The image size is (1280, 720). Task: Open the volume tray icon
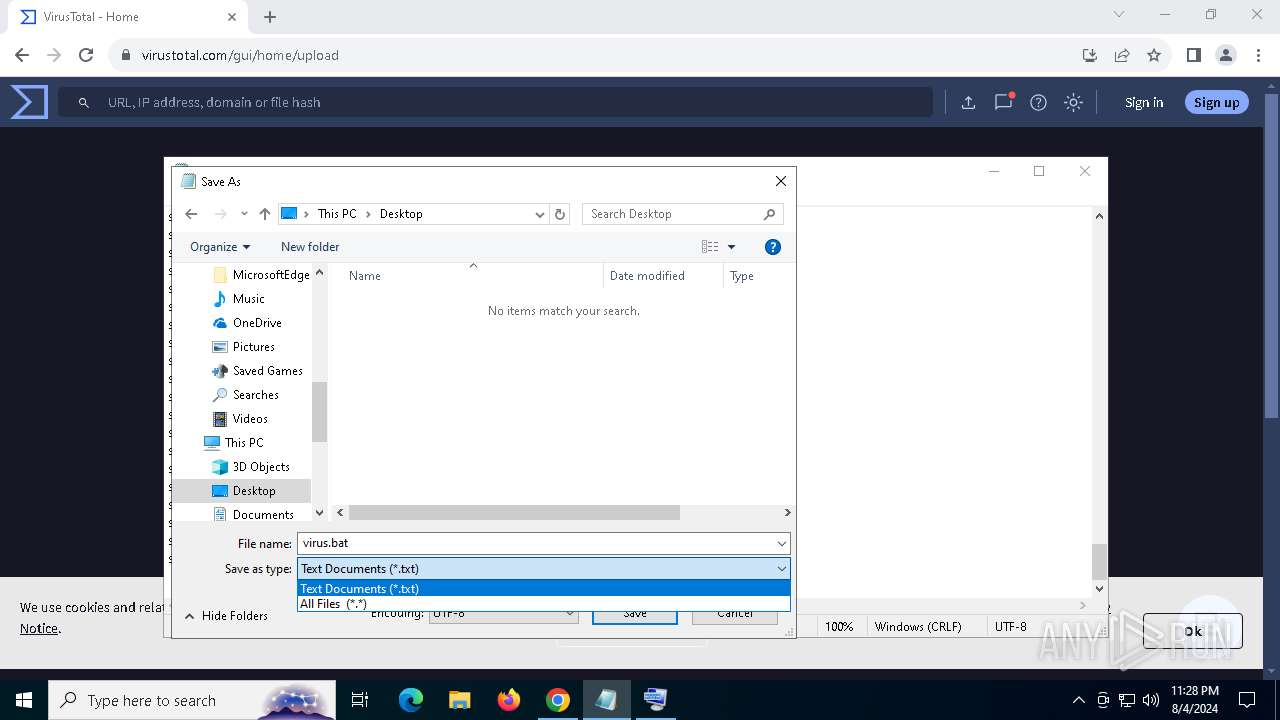click(1150, 700)
